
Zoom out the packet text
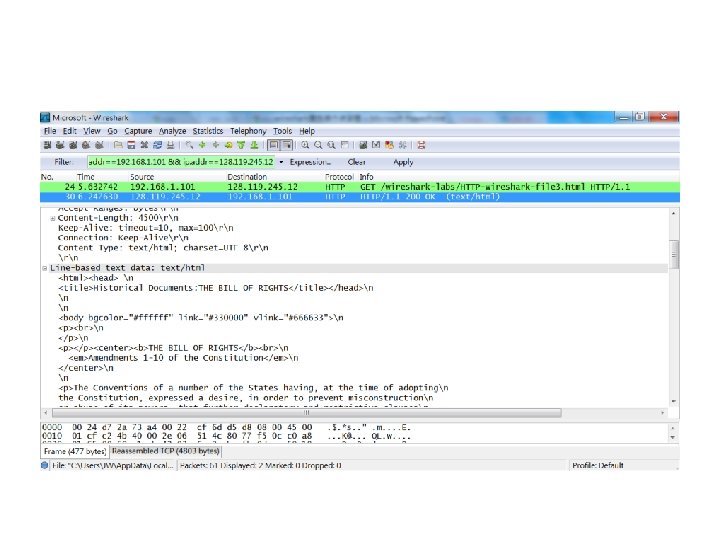[318, 146]
